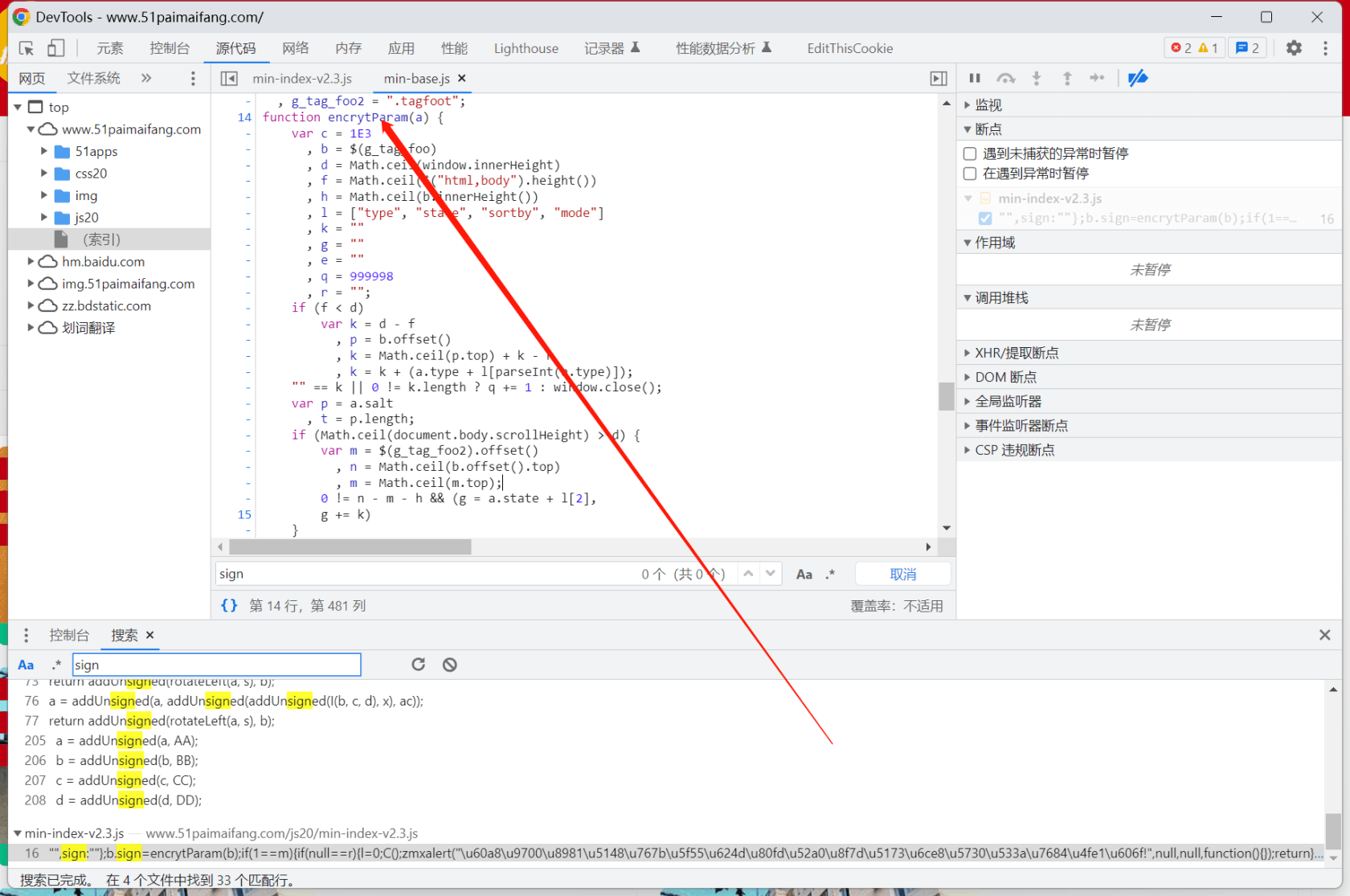Jump to previous search match arrow

tap(748, 574)
